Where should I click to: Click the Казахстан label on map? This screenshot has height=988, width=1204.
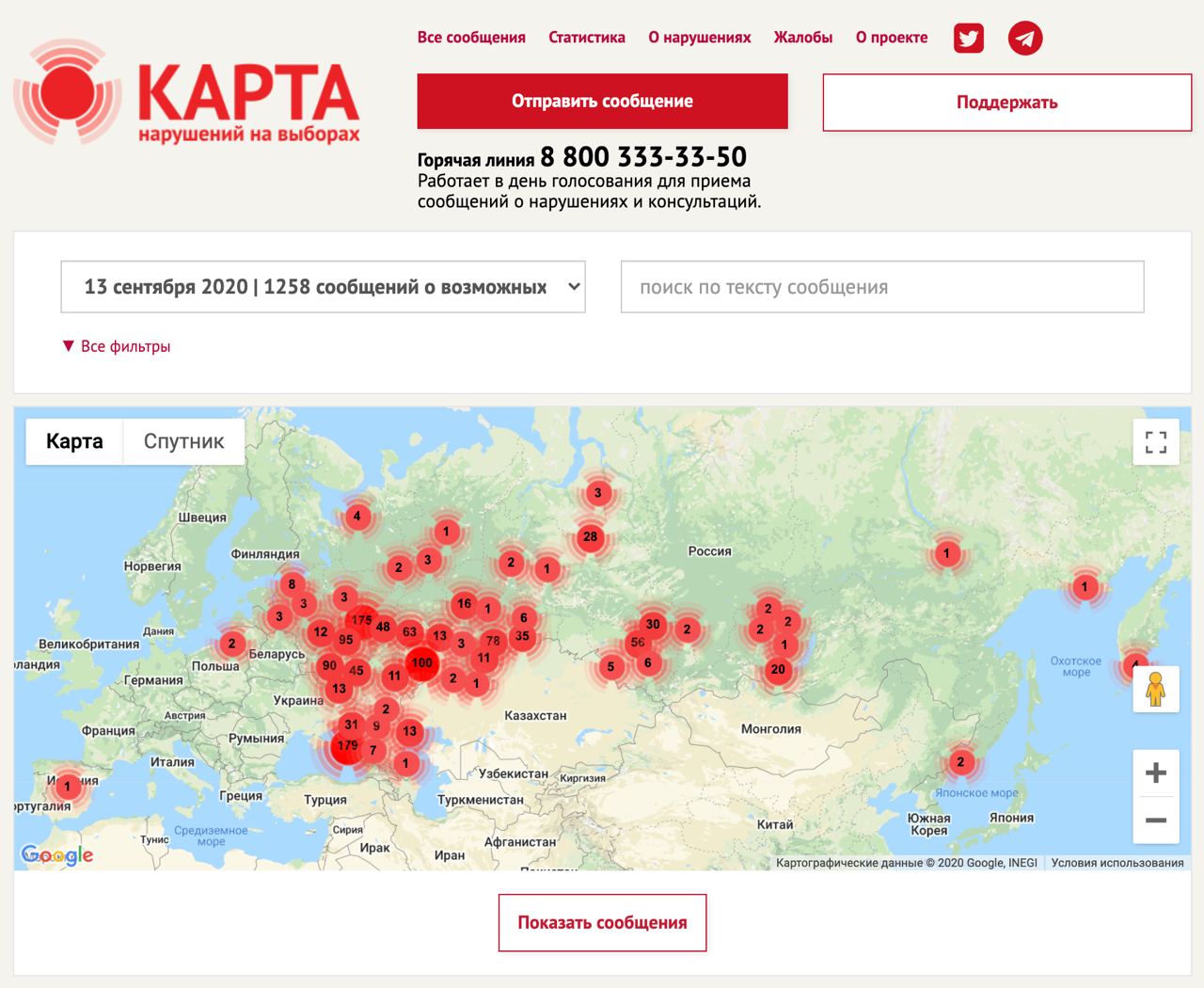pyautogui.click(x=535, y=715)
